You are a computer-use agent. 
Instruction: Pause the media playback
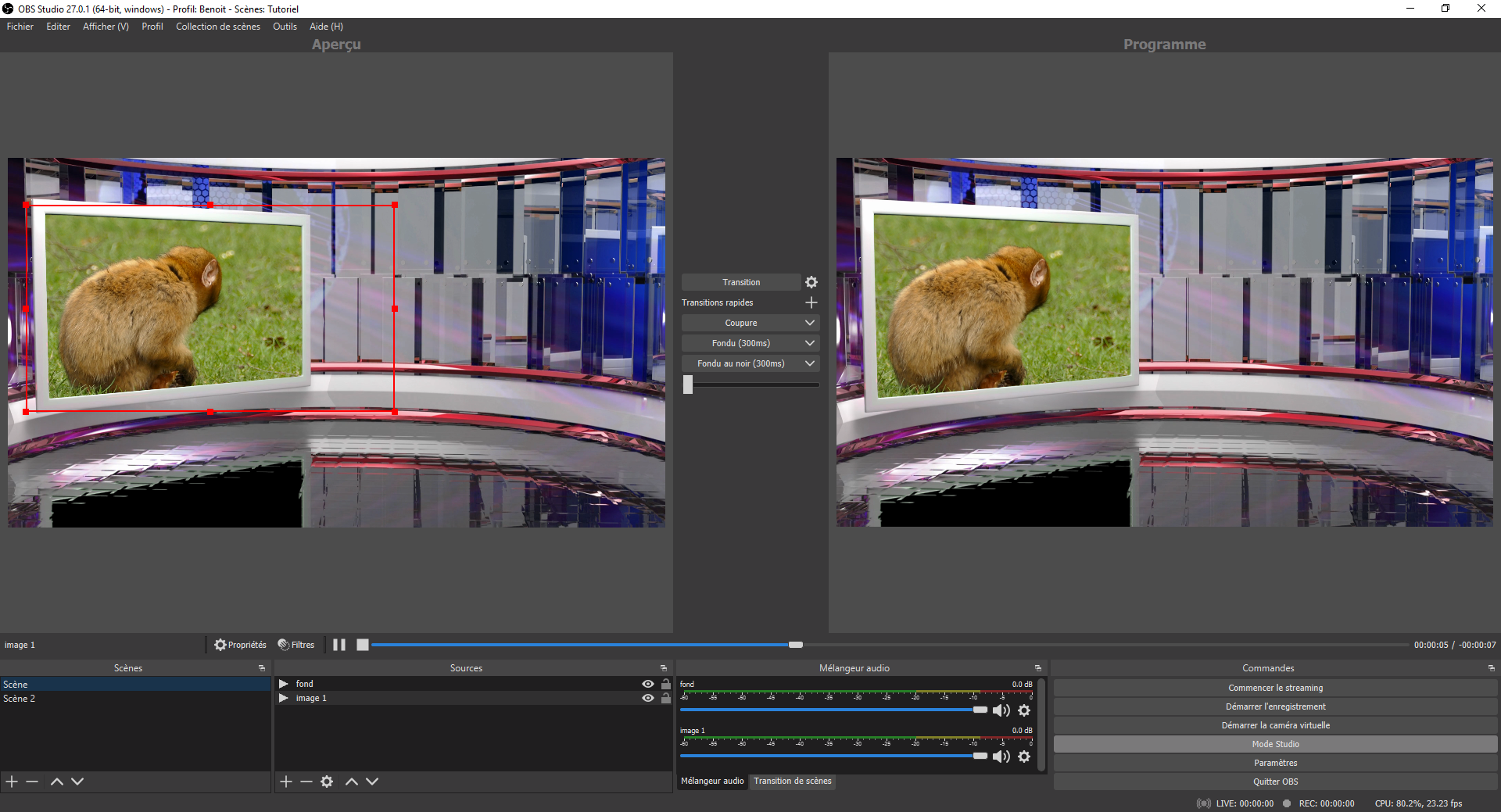(339, 645)
